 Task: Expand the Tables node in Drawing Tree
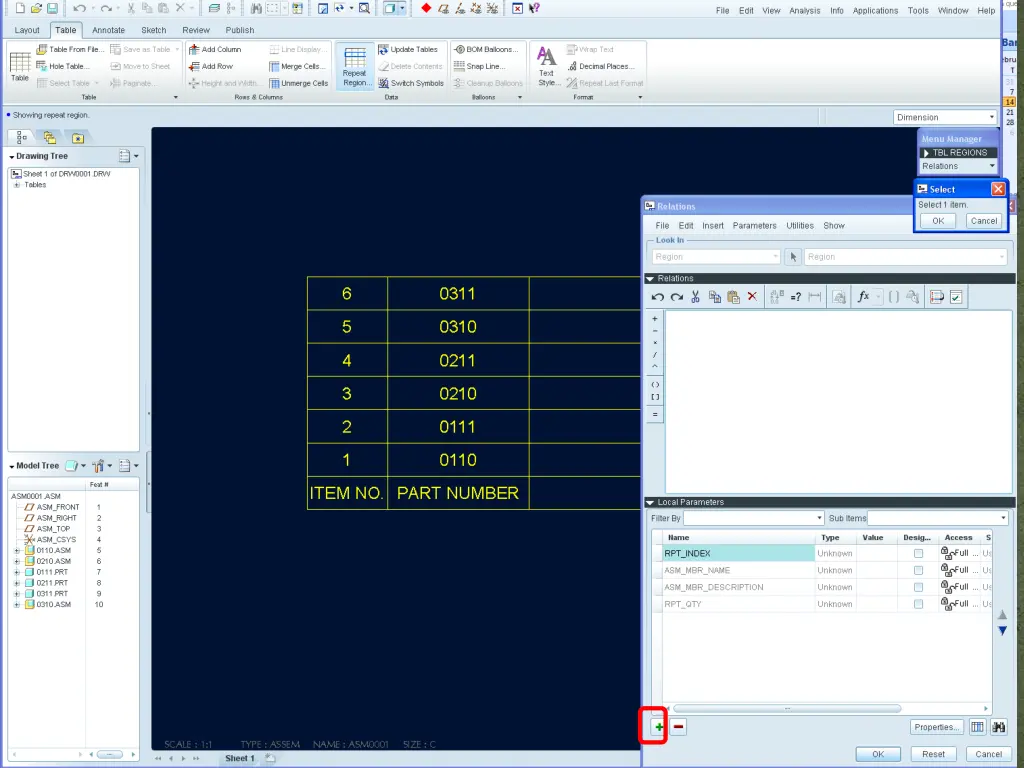pos(17,185)
